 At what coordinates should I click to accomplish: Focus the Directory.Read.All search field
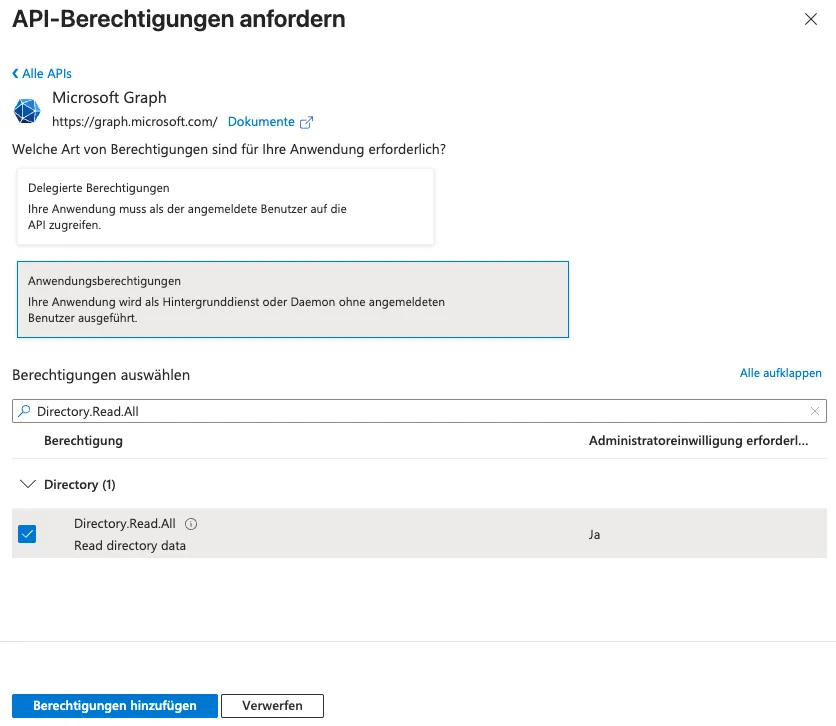pos(419,411)
